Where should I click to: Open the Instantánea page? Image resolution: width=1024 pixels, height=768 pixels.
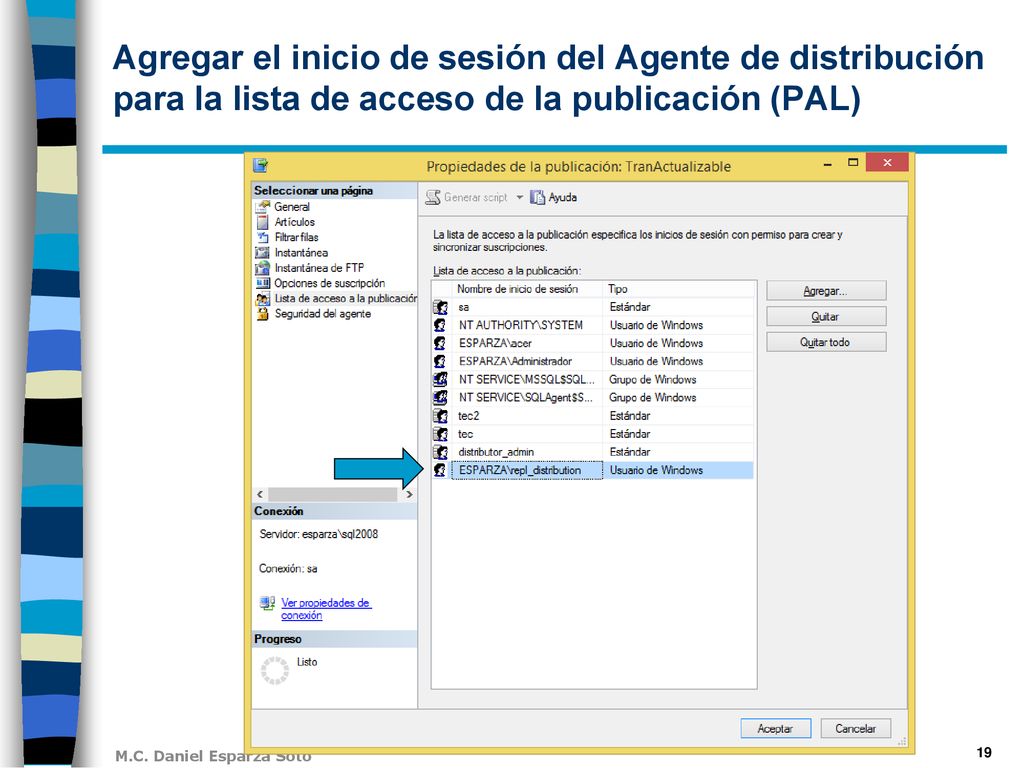(x=301, y=253)
